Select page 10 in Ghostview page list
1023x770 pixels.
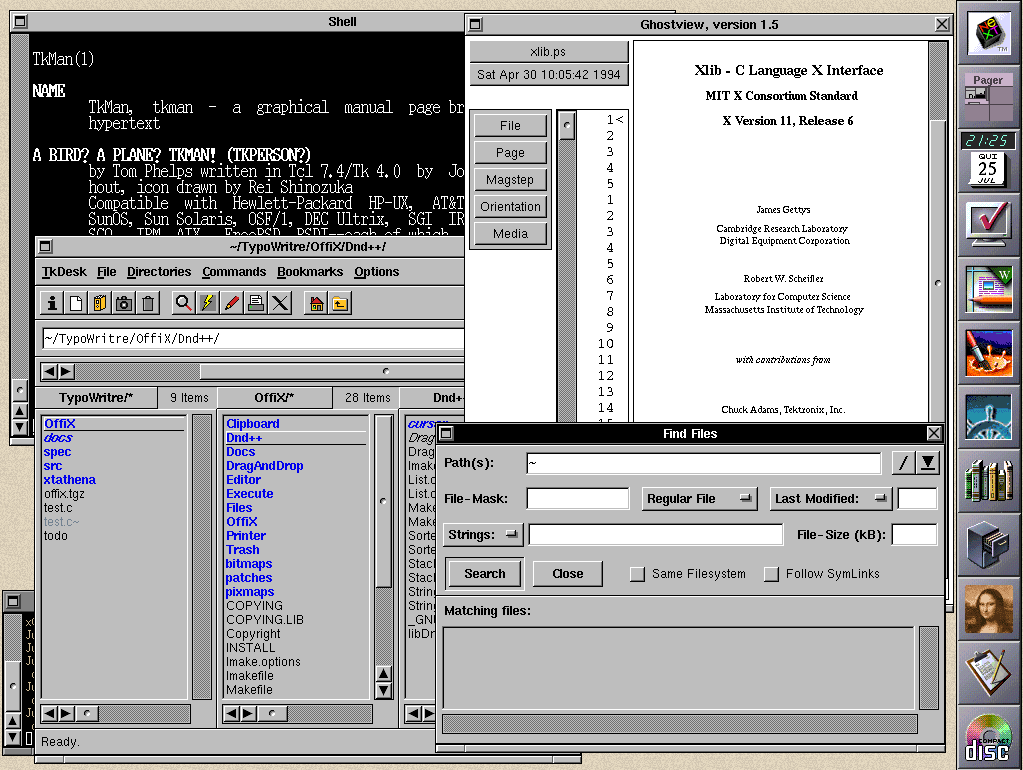[x=605, y=344]
